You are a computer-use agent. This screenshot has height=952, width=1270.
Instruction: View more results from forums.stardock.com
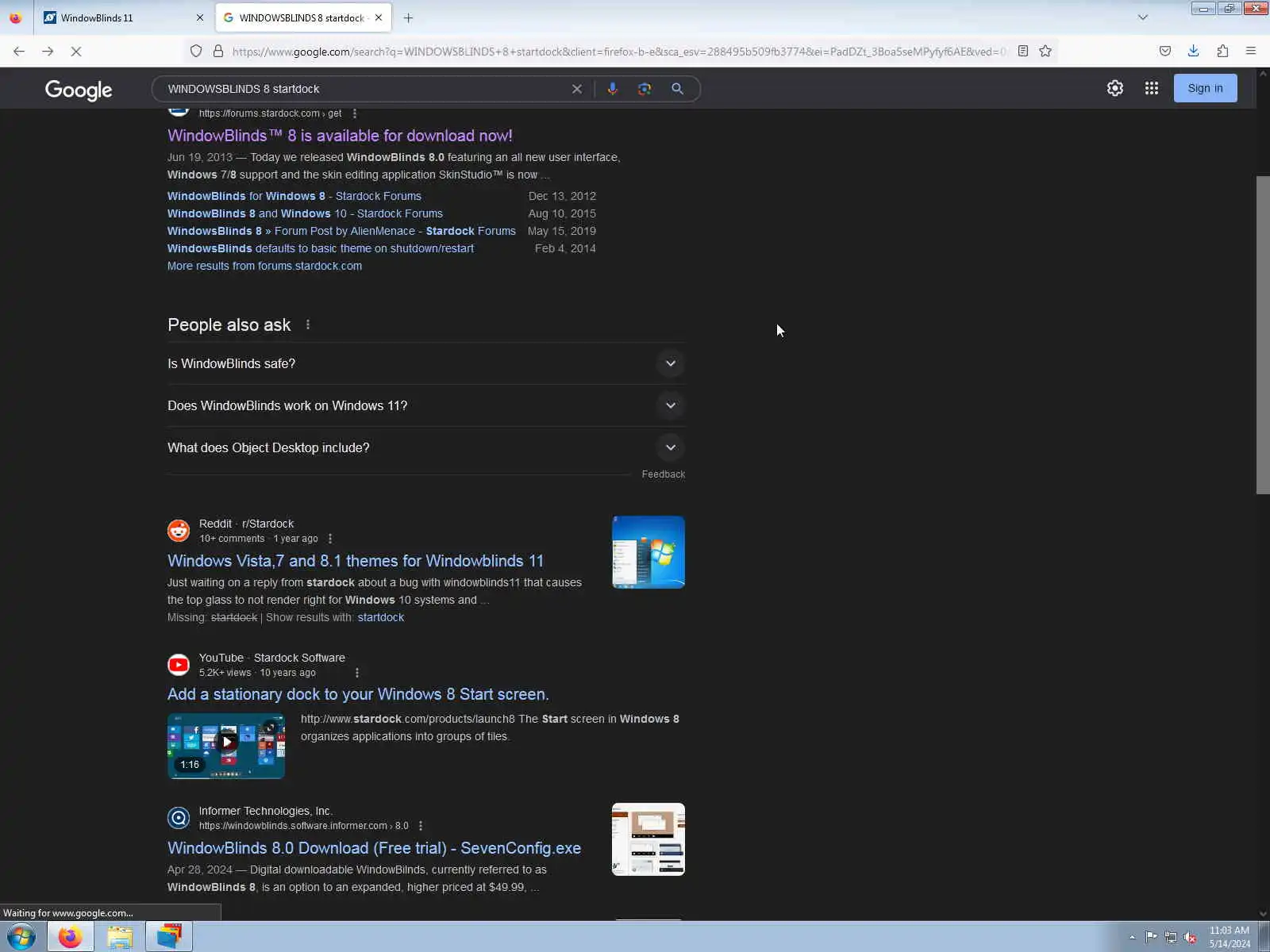264,266
